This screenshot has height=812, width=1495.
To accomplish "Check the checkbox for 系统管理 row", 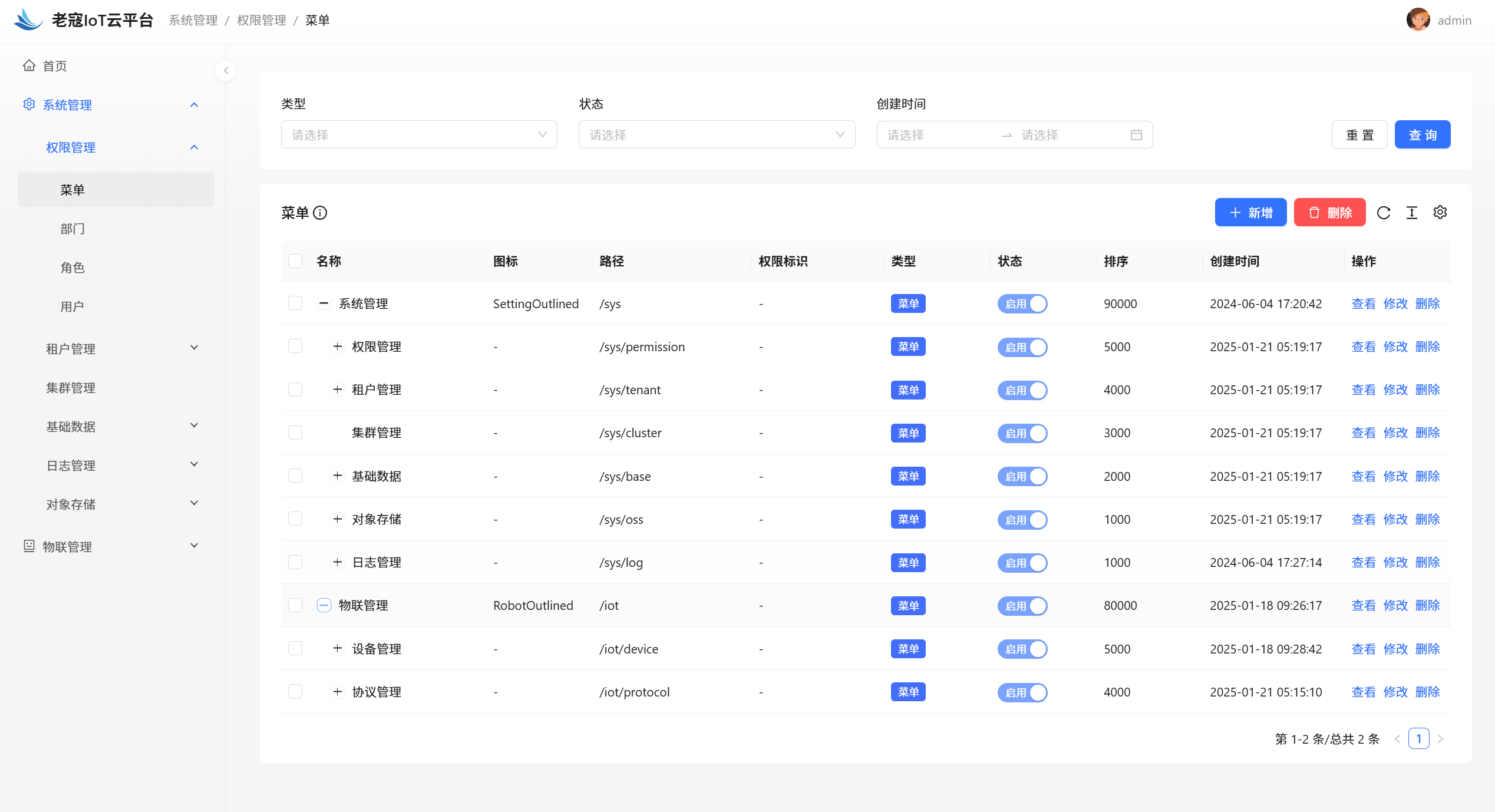I will [x=295, y=303].
